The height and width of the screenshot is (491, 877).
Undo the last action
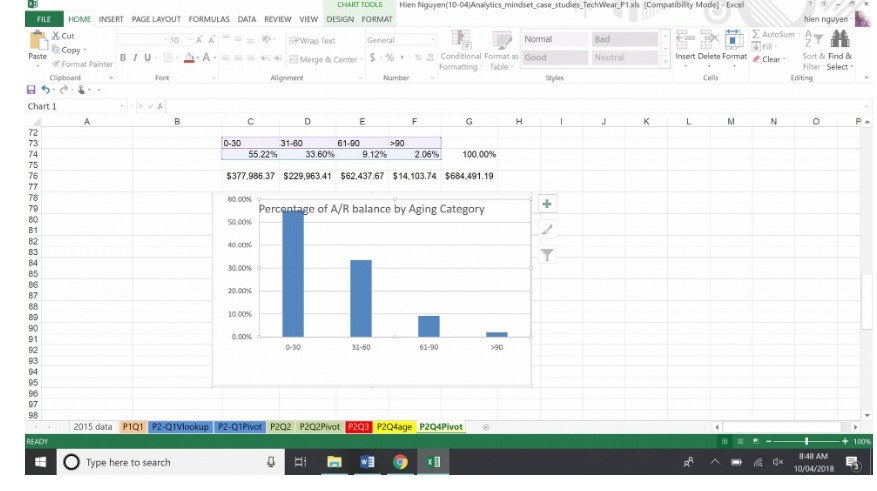point(45,89)
